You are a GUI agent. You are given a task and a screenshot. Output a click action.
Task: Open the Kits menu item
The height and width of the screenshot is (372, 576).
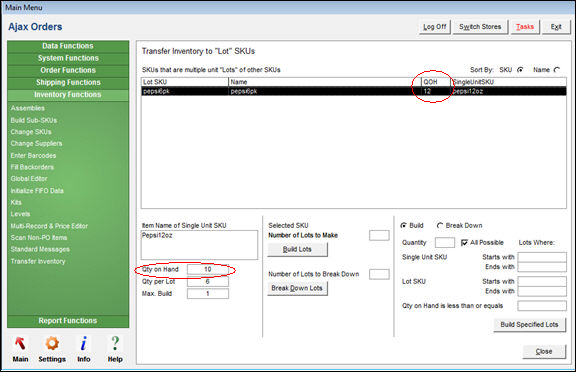16,203
